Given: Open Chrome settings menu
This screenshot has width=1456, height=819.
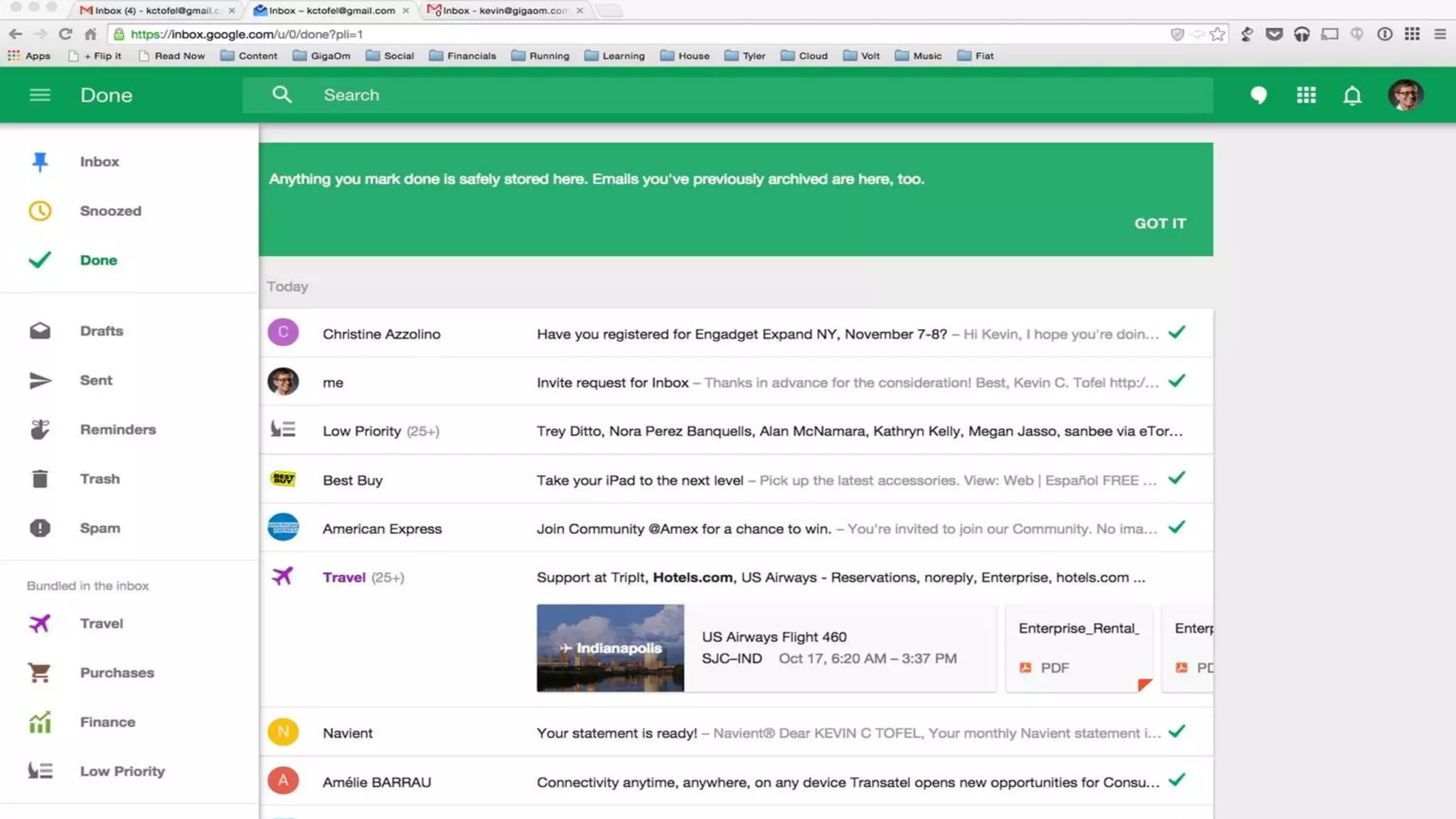Looking at the screenshot, I should (1440, 33).
